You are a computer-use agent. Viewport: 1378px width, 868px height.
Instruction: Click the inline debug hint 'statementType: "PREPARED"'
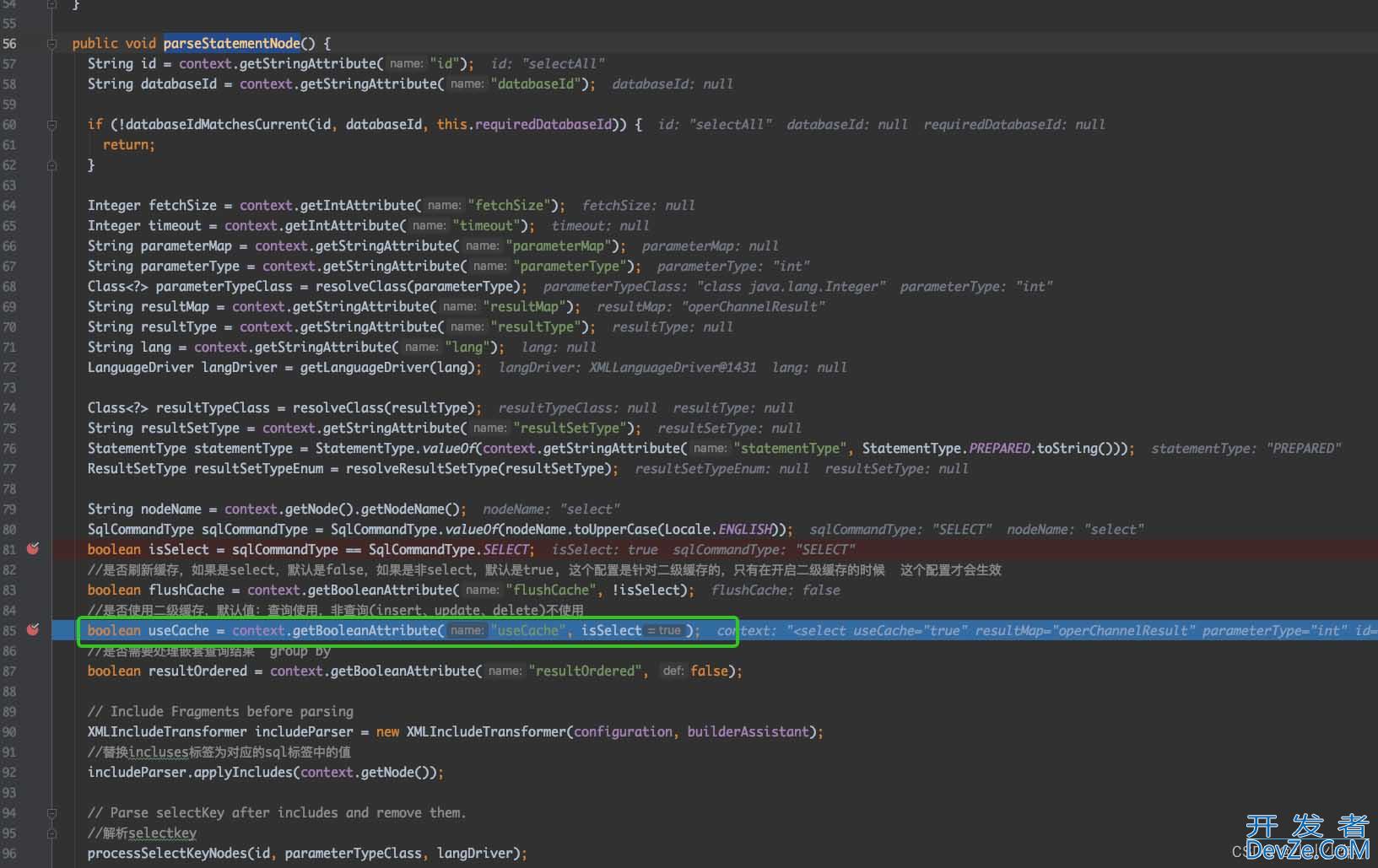[1246, 448]
